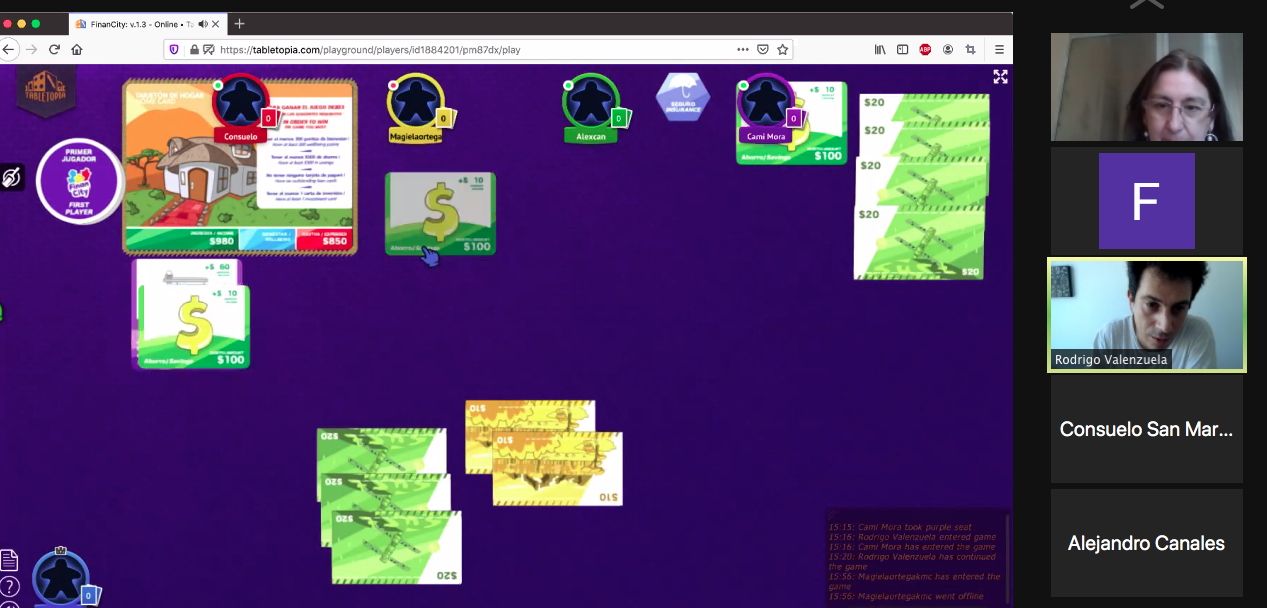Image resolution: width=1267 pixels, height=608 pixels.
Task: Click the Alexcan player name label
Action: [591, 136]
